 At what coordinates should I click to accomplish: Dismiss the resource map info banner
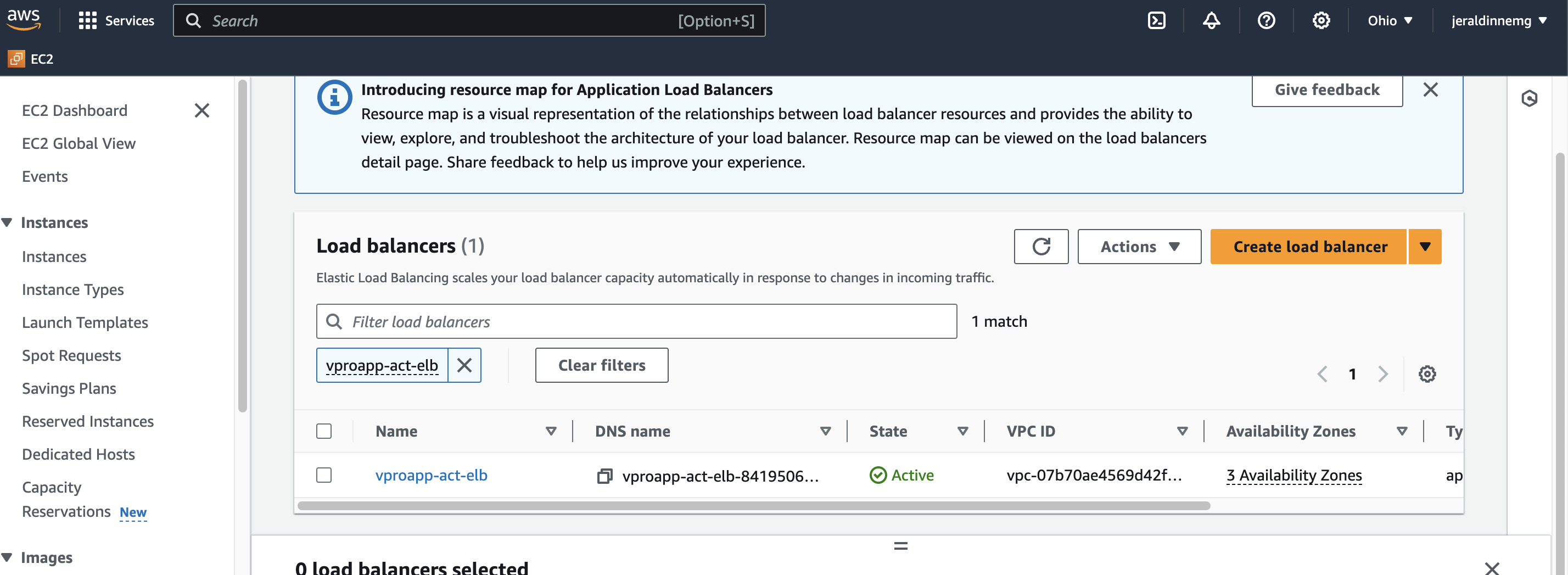tap(1430, 90)
